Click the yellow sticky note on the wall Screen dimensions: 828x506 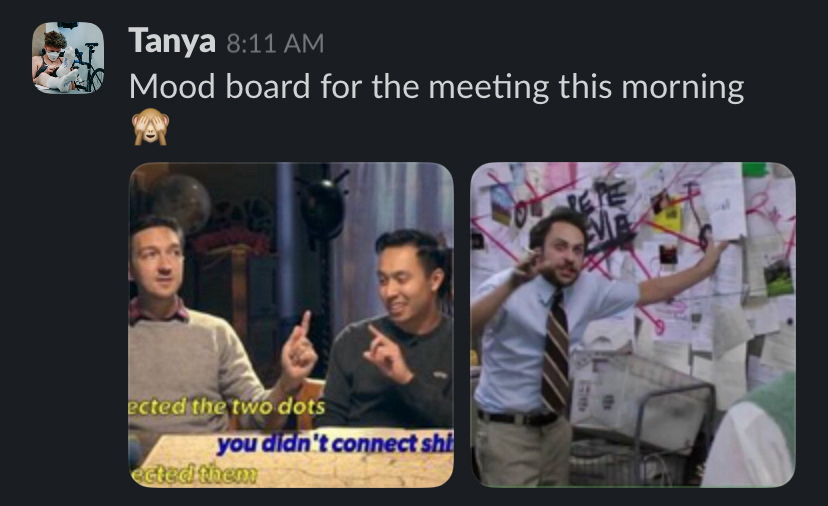[x=668, y=215]
